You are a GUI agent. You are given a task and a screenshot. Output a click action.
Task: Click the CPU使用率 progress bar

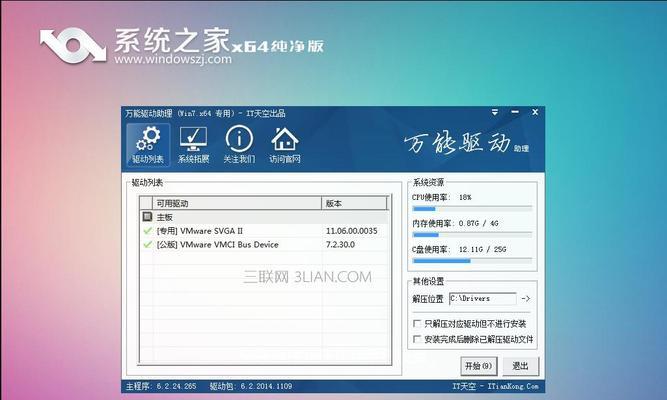[x=472, y=209]
